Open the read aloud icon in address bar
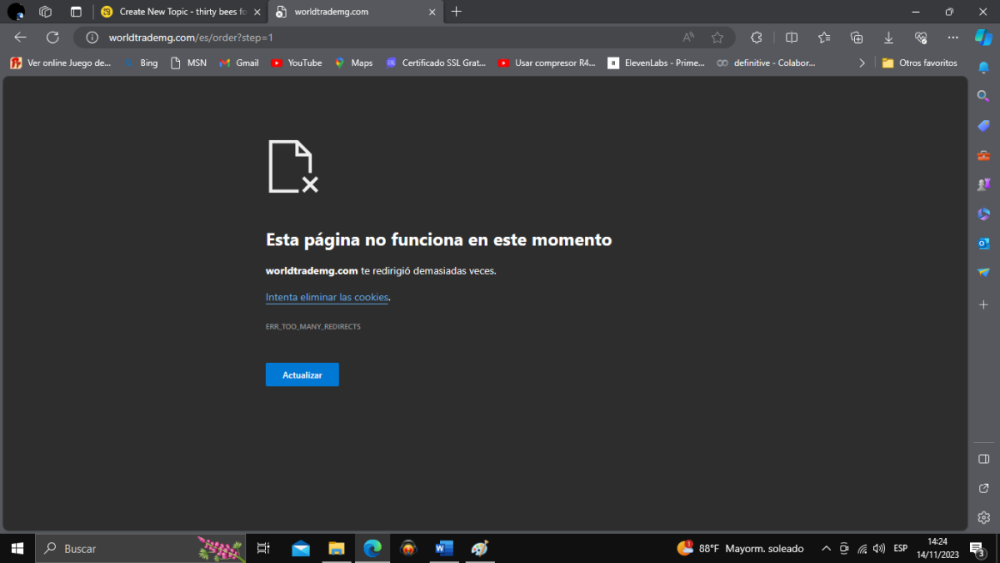1000x563 pixels. (x=688, y=38)
